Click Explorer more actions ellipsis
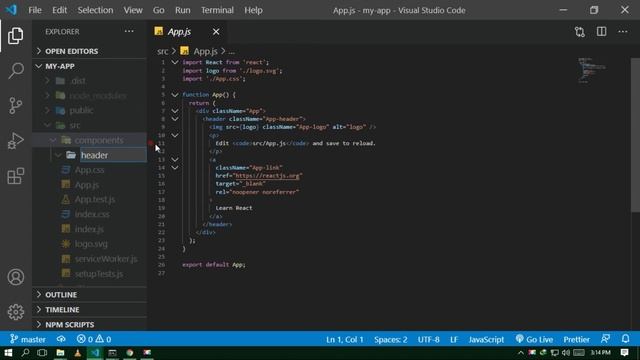This screenshot has height=360, width=640. click(129, 31)
